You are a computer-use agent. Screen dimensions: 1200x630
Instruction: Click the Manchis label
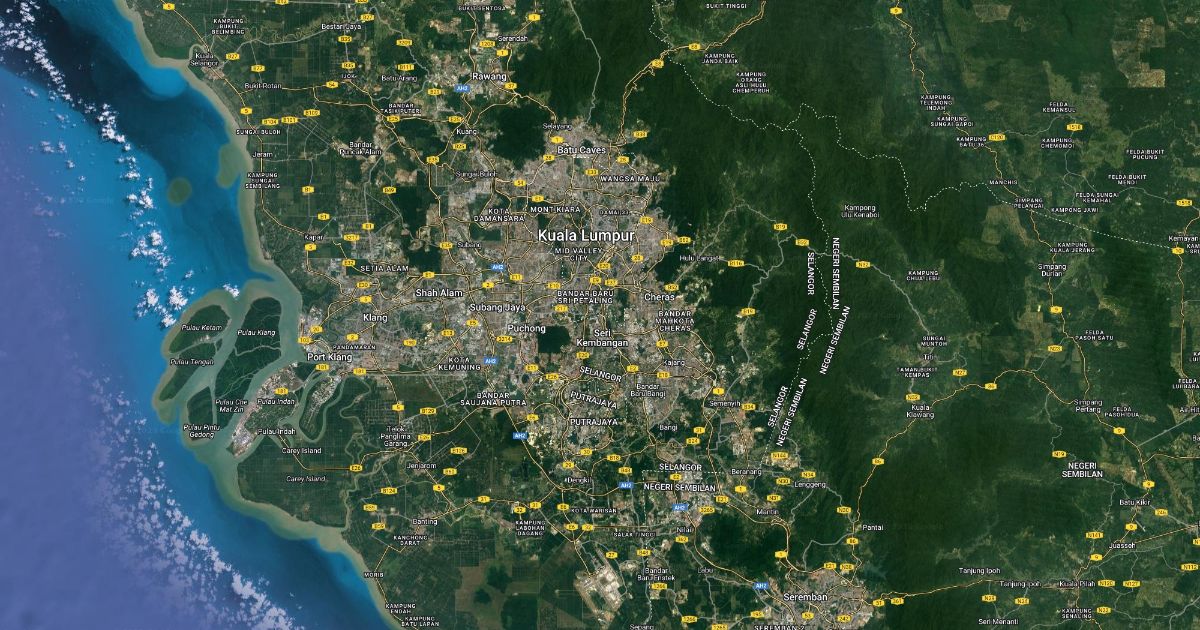coord(1003,183)
